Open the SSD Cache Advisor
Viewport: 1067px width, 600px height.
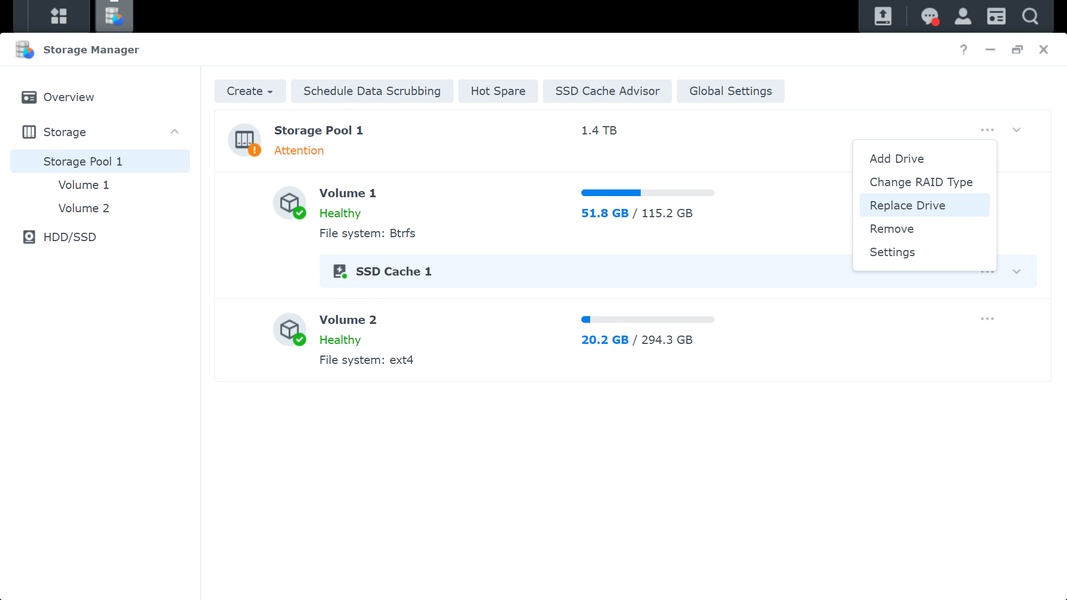pos(607,91)
